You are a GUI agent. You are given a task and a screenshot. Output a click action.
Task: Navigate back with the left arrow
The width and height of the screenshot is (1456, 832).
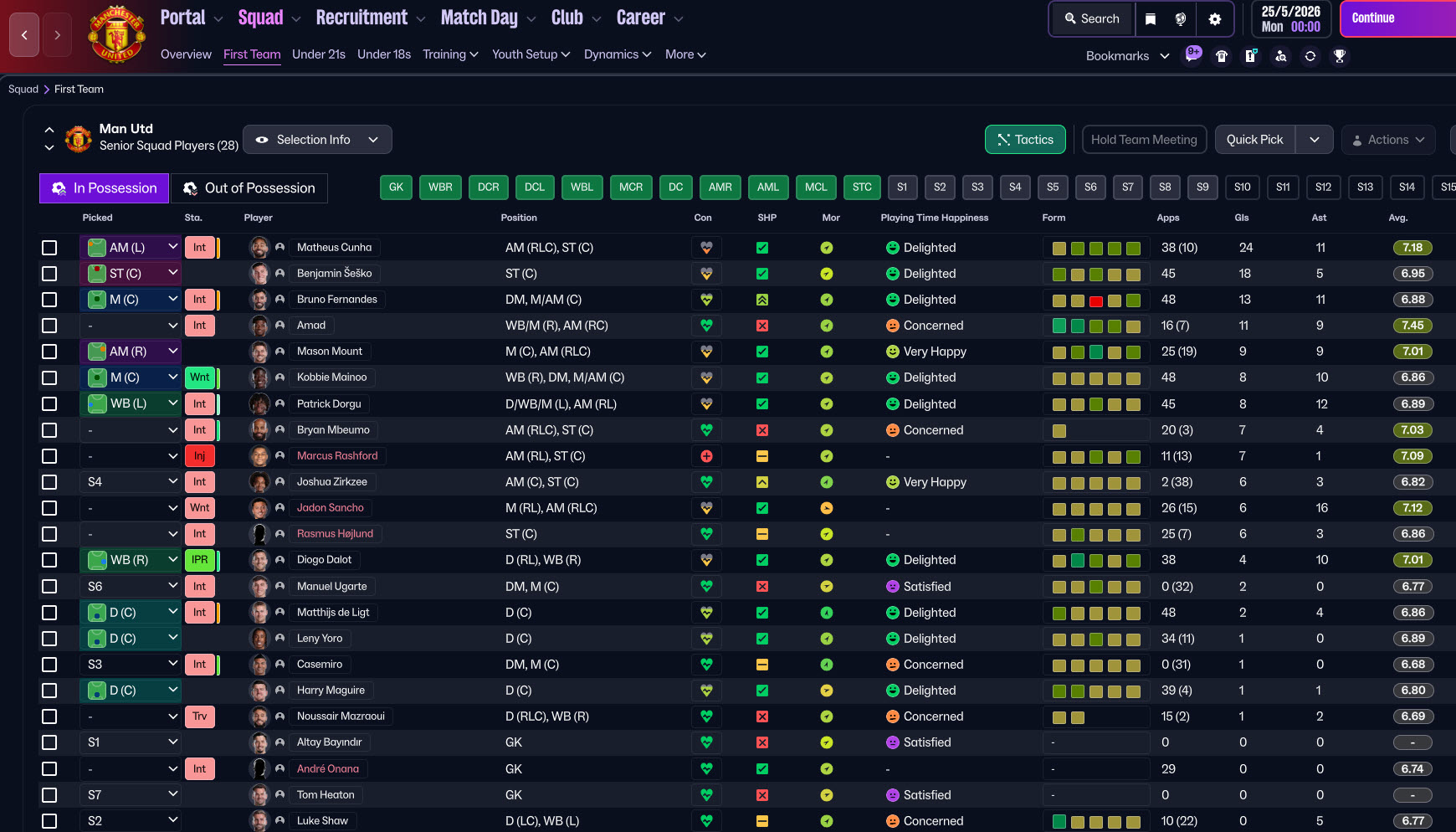point(24,35)
